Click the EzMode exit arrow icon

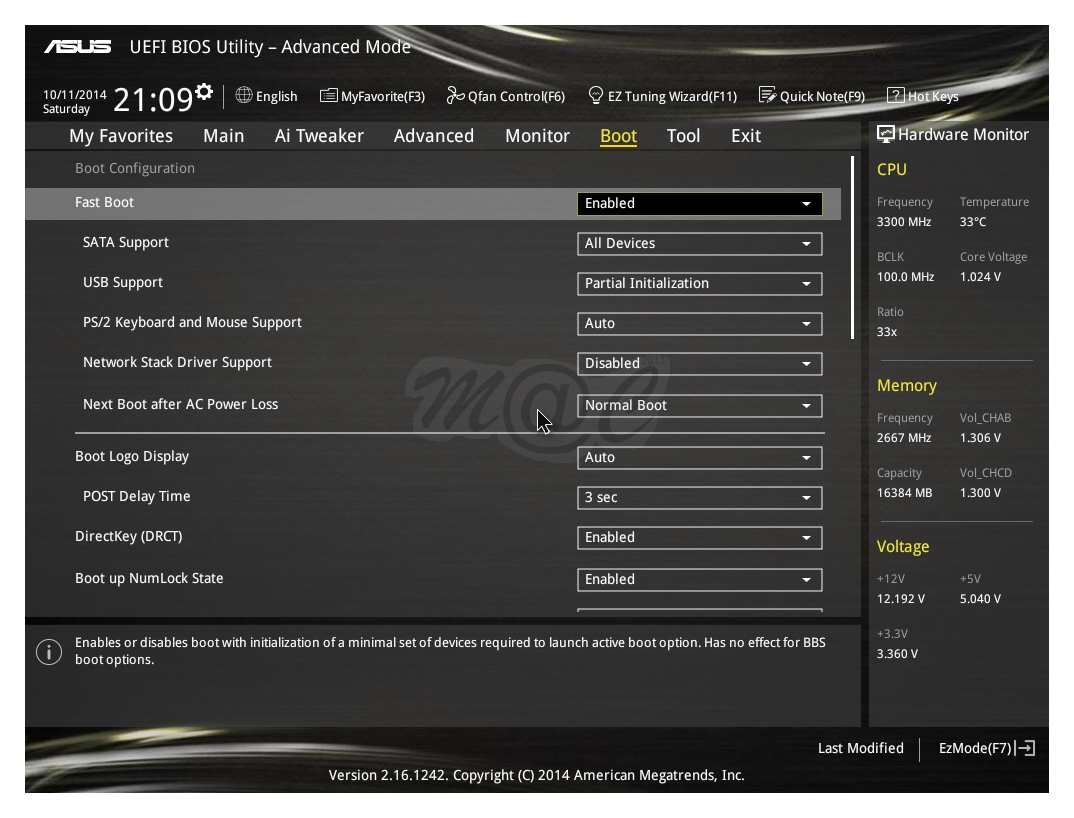(1025, 748)
